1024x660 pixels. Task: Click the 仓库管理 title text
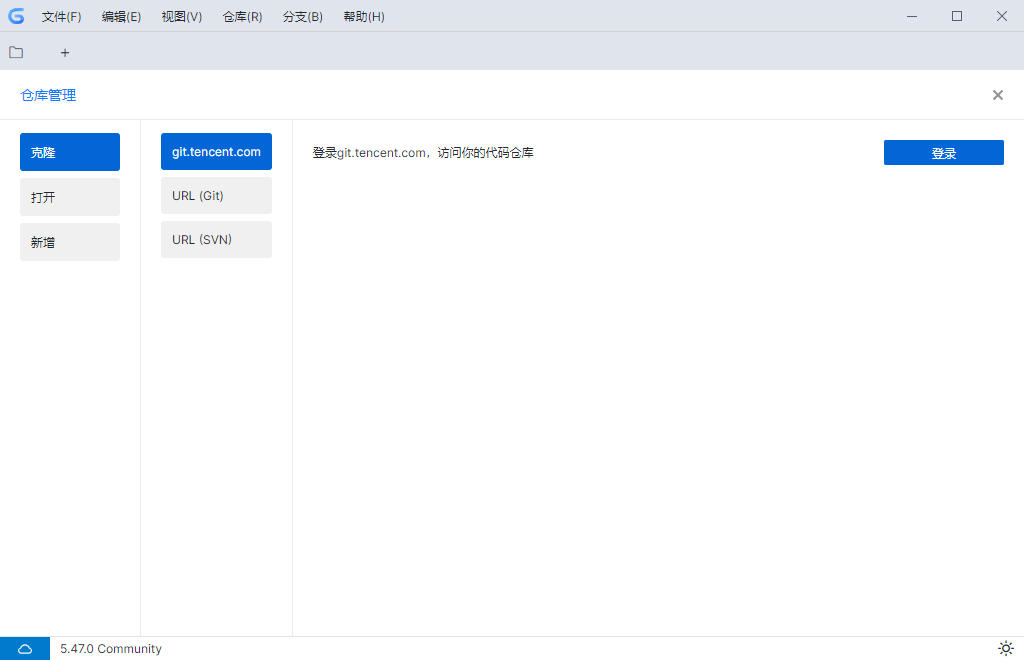48,95
